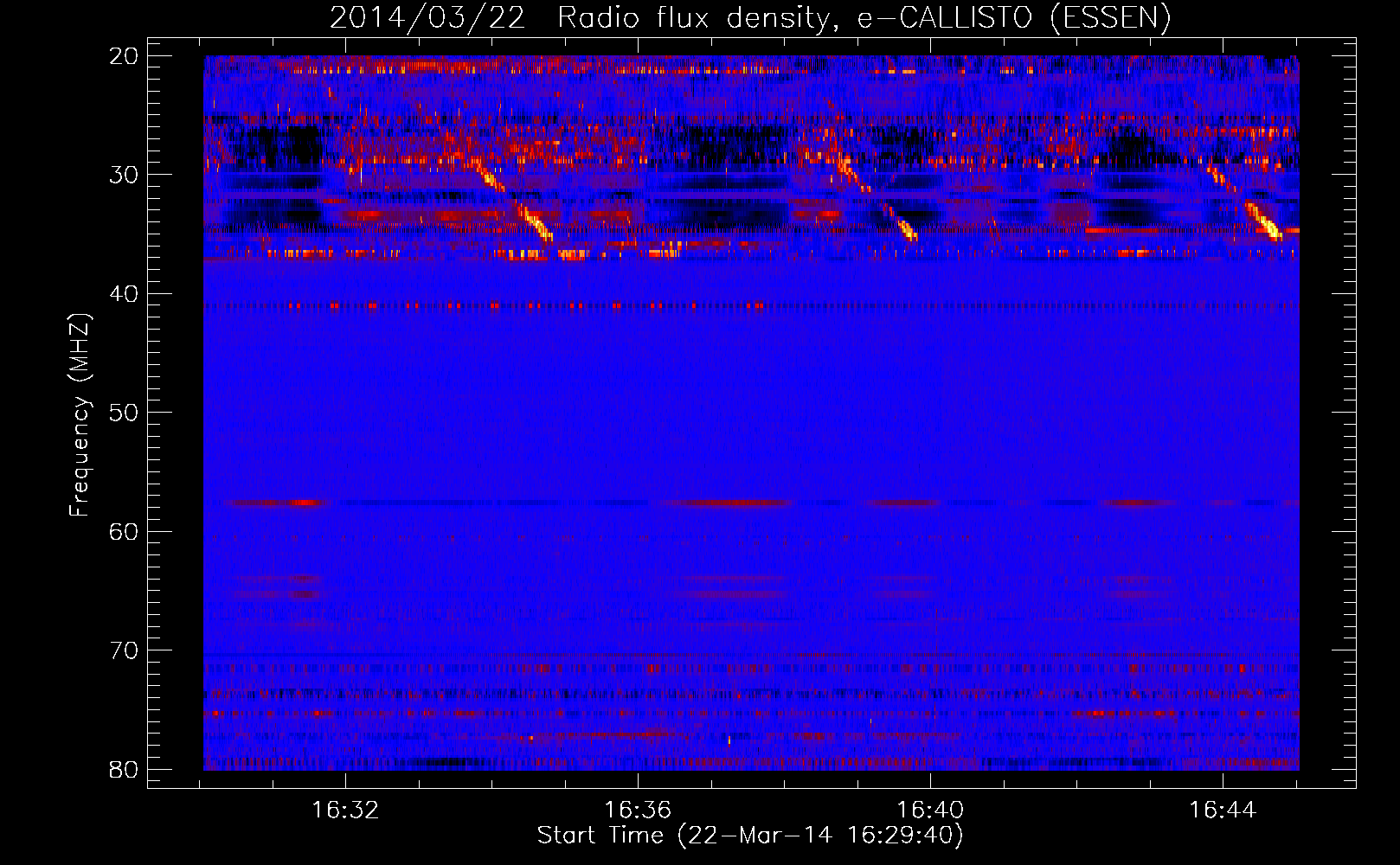1400x865 pixels.
Task: Click the bright burst streak near 16:39
Action: 876,196
